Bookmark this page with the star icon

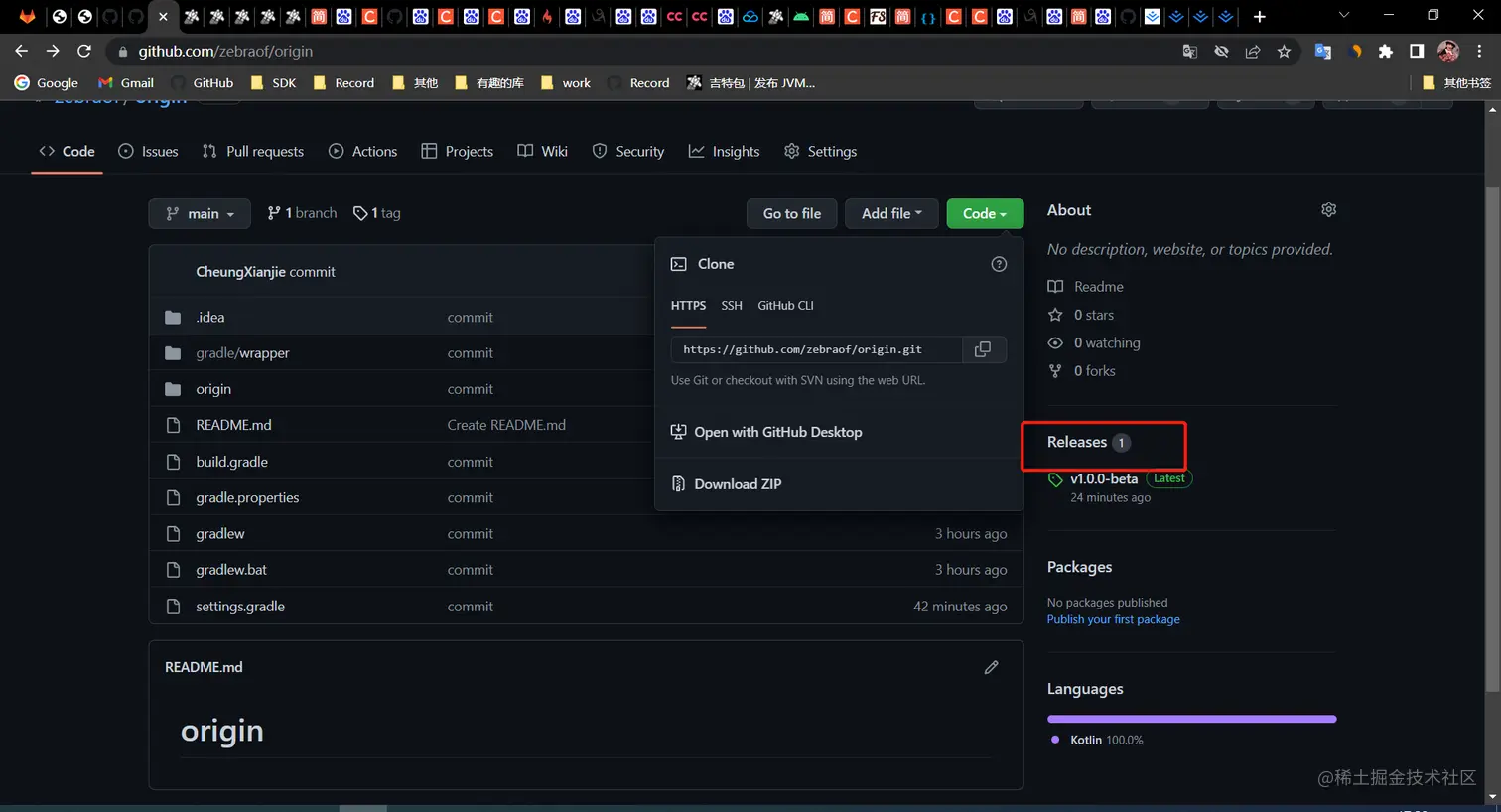tap(1284, 51)
